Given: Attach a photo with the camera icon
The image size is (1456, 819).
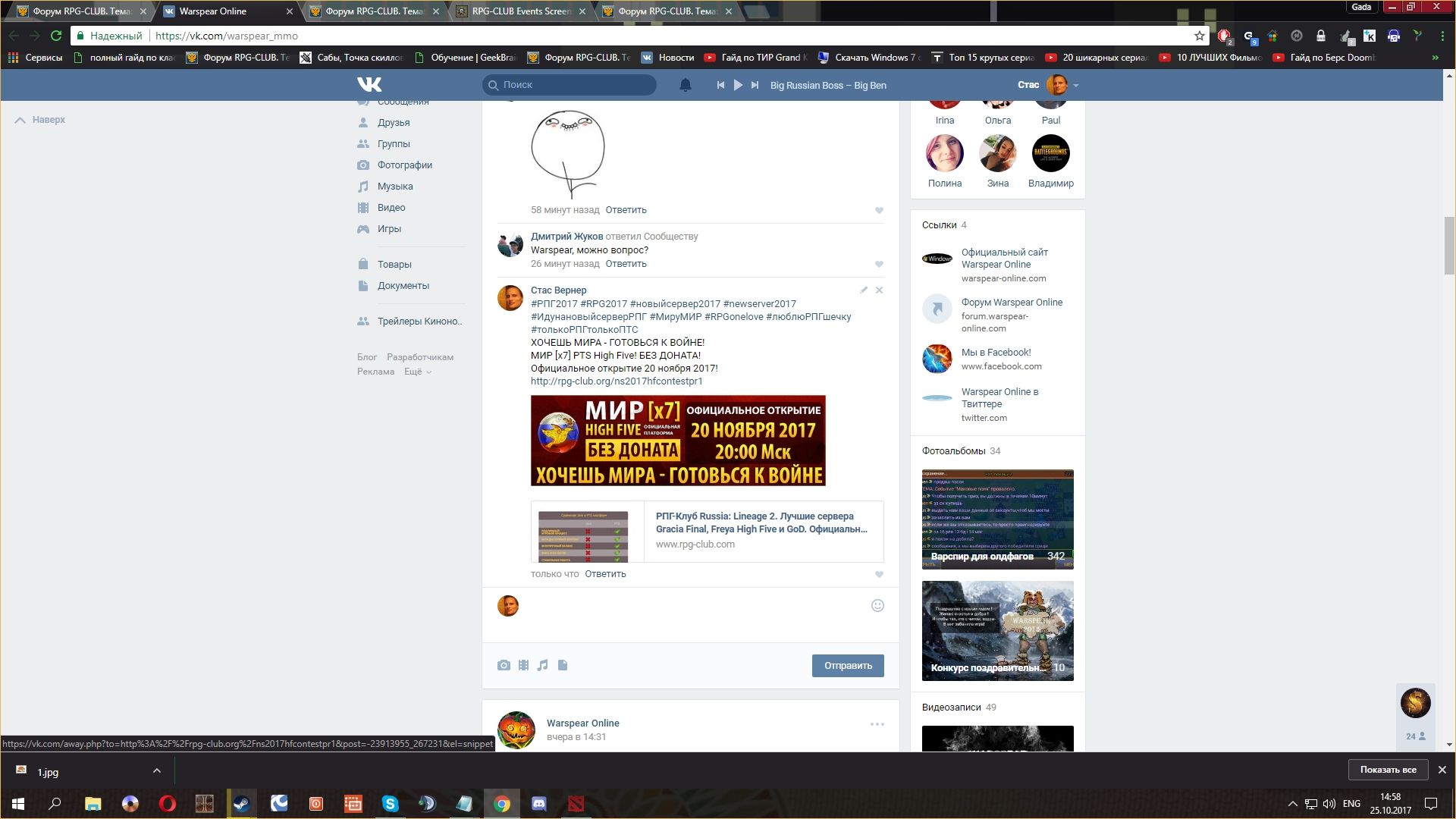Looking at the screenshot, I should (x=504, y=666).
